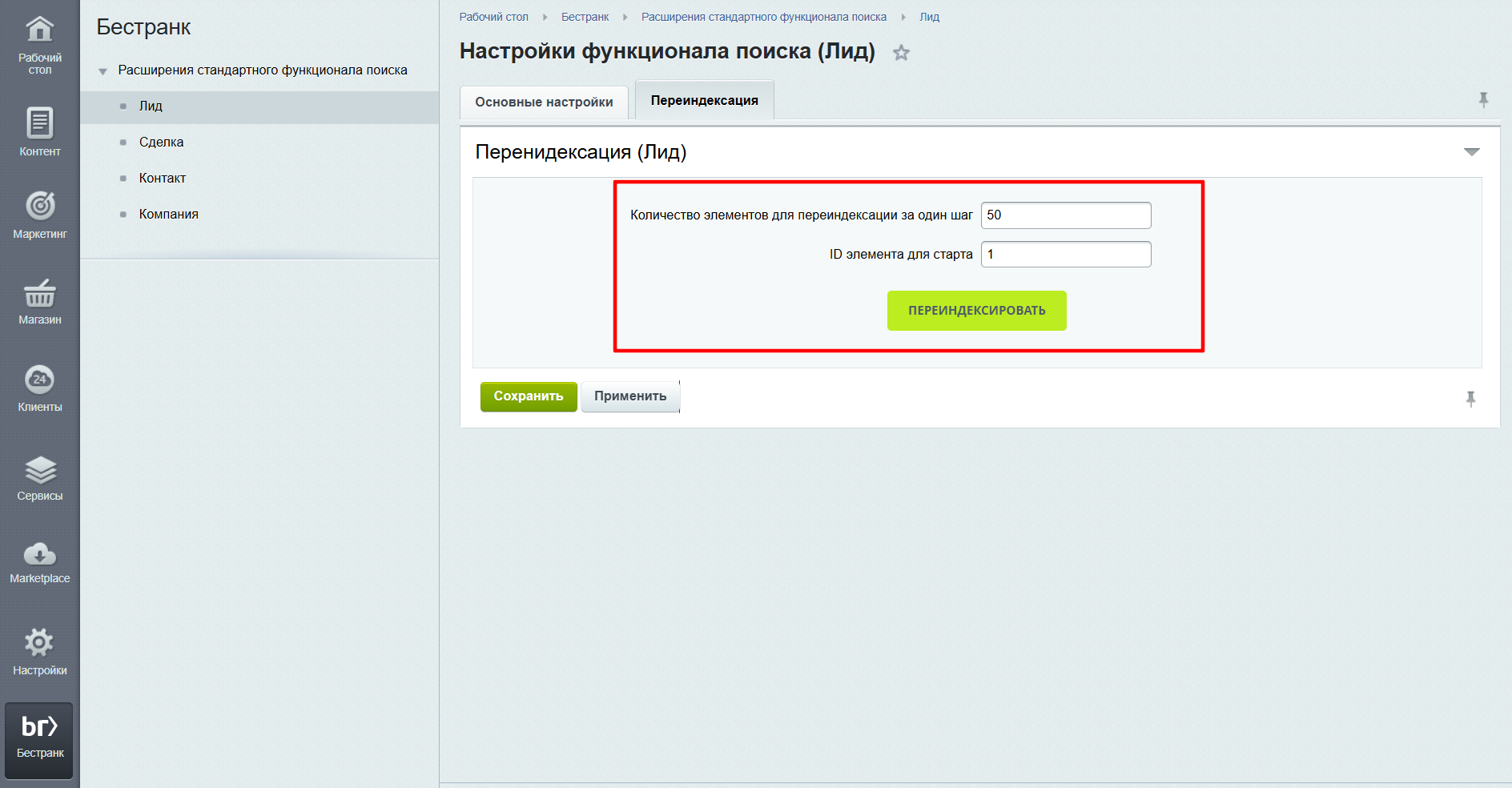1512x788 pixels.
Task: Select Сделка in the left tree
Action: pos(161,143)
